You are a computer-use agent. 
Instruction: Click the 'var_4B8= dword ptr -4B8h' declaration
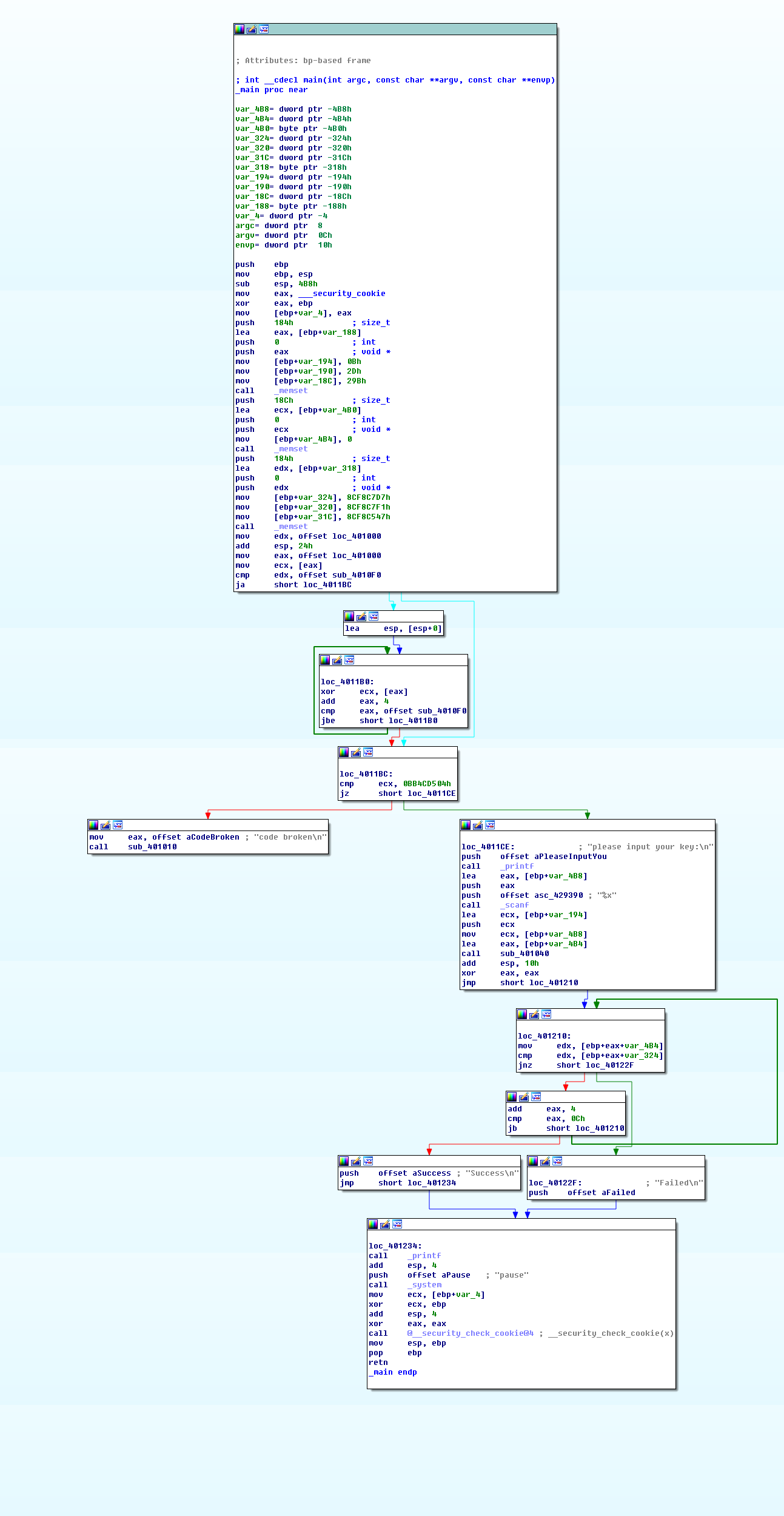tap(293, 109)
